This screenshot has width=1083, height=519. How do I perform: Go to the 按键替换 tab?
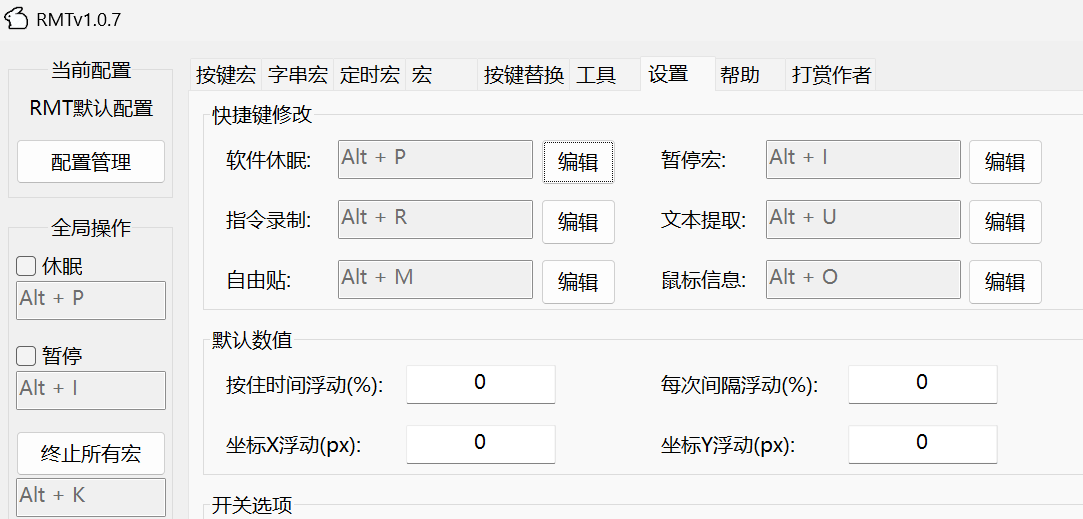click(523, 75)
